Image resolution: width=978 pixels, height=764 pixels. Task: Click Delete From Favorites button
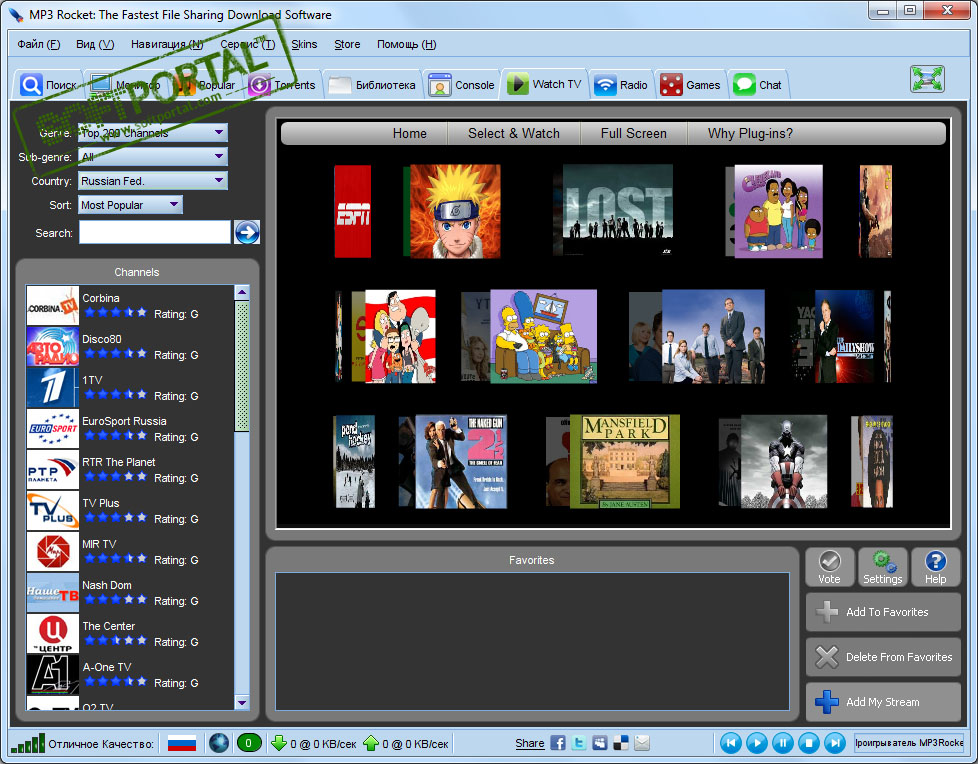click(x=883, y=657)
